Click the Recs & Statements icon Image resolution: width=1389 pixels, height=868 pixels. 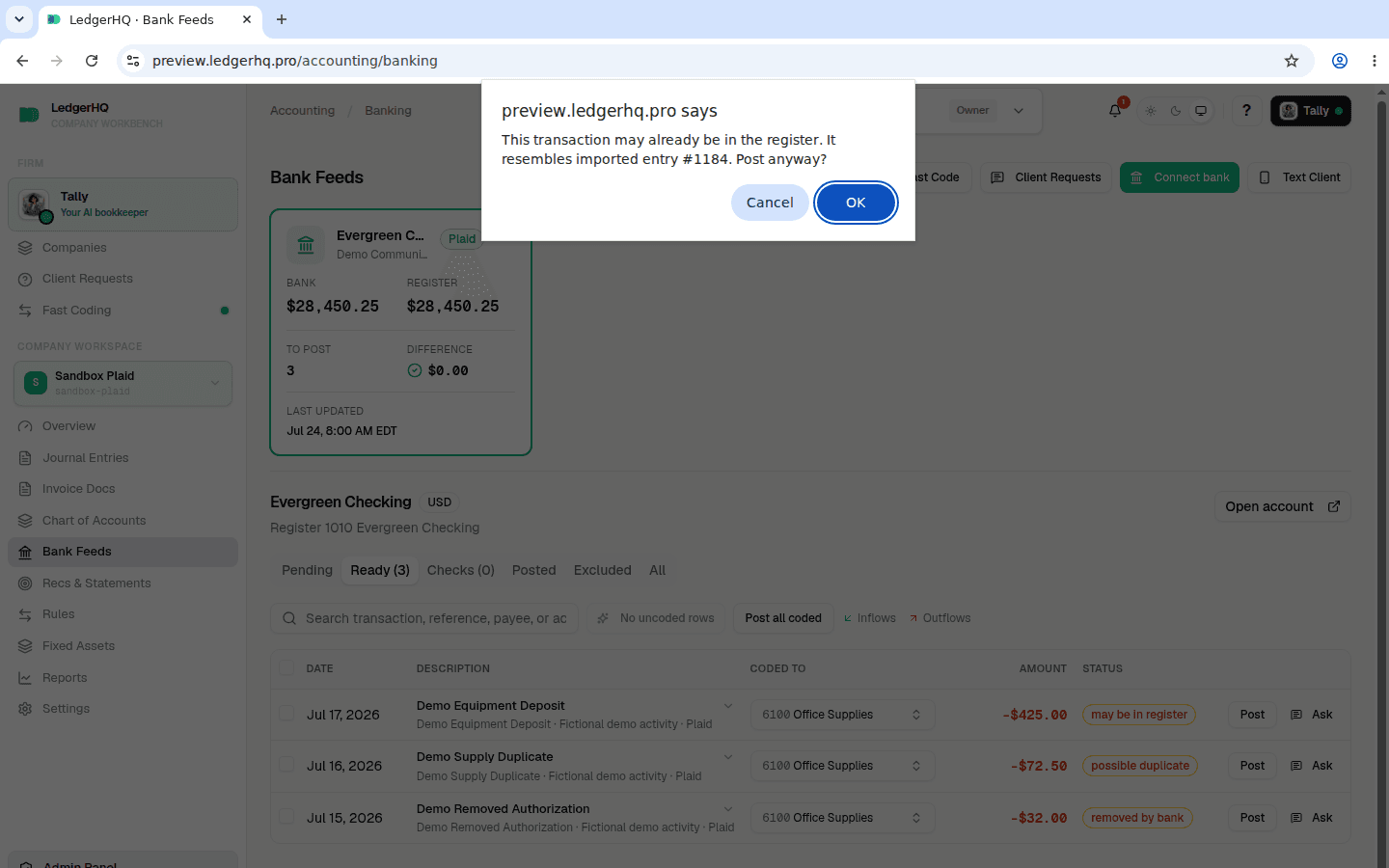tap(25, 583)
